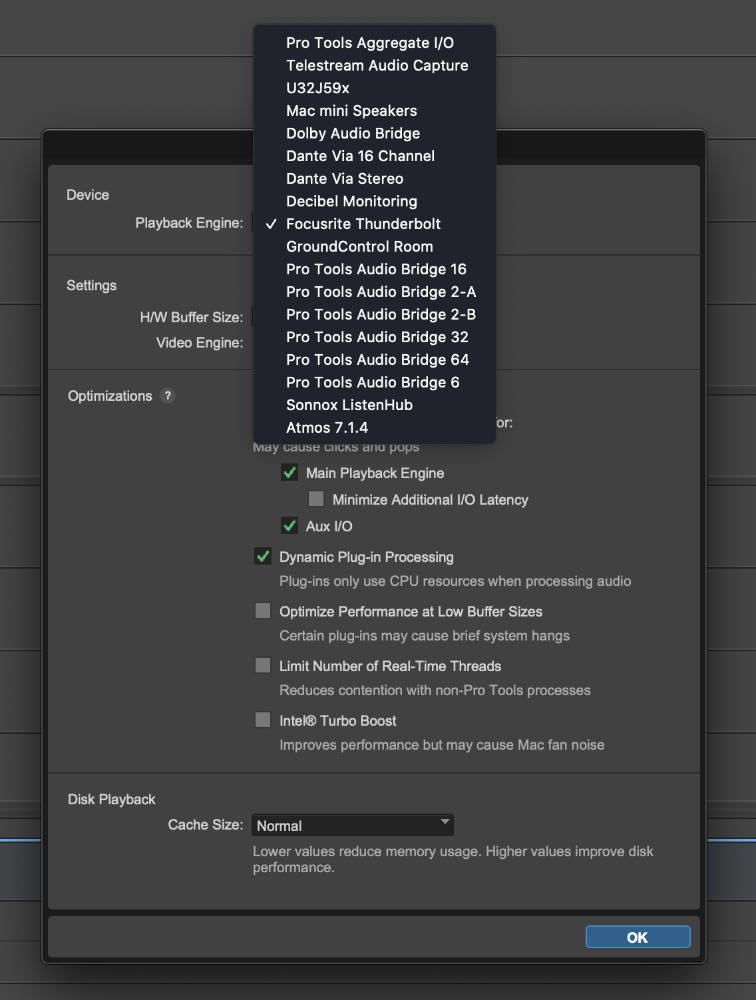Select U32J59x playback device
Viewport: 756px width, 1000px height.
pos(374,88)
